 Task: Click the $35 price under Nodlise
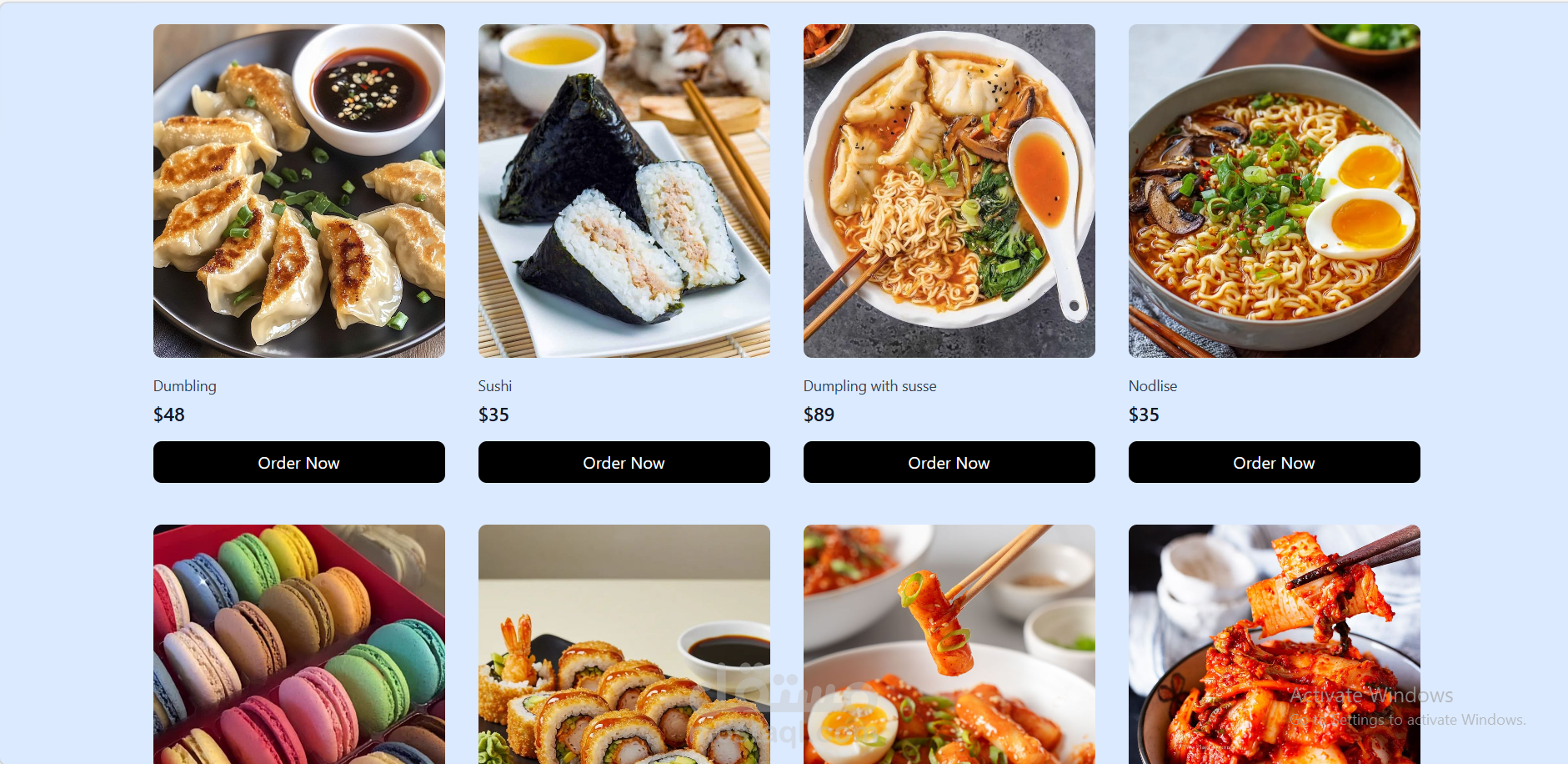1144,415
